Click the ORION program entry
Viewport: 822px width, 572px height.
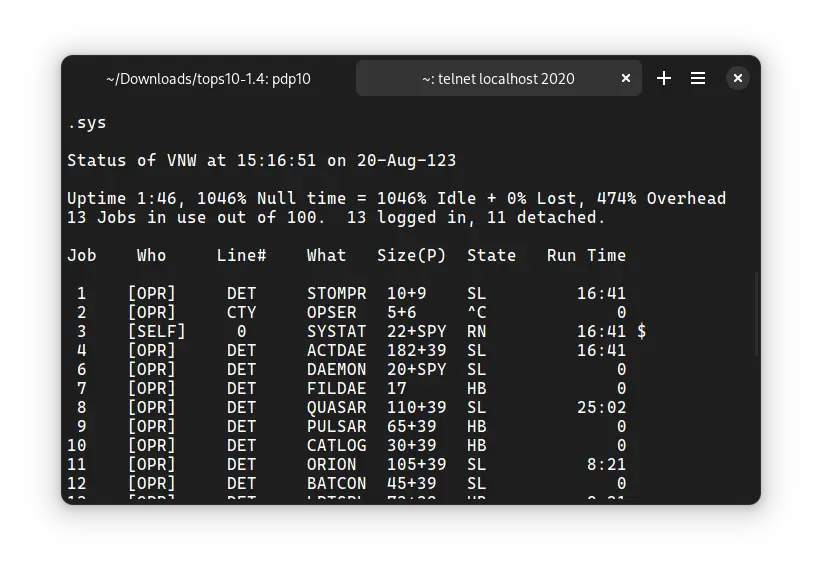pos(331,465)
